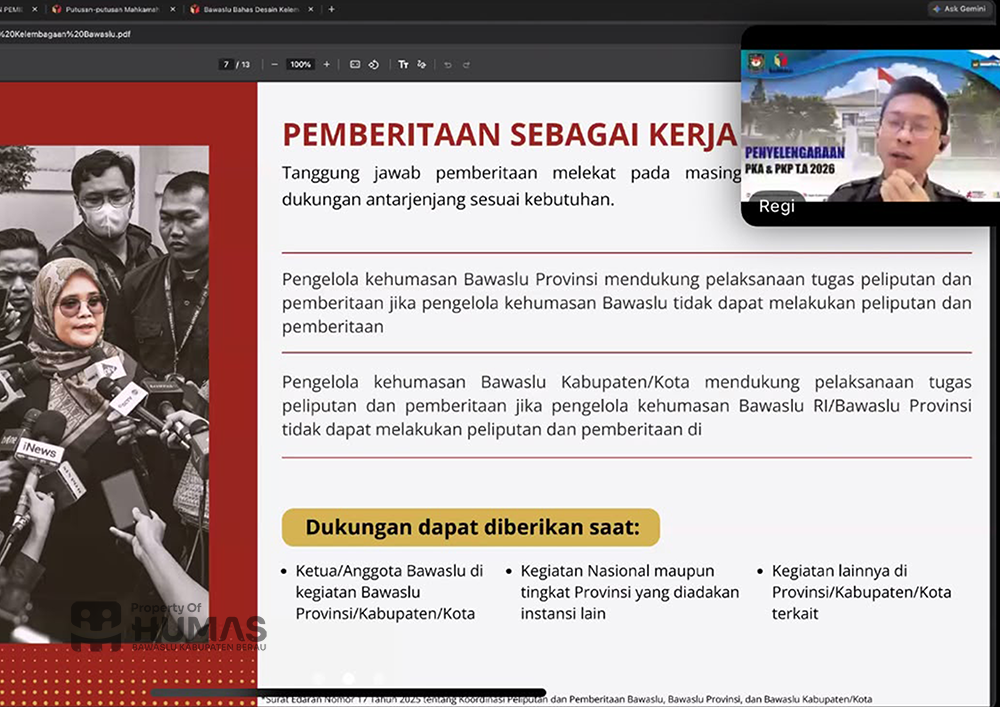Screen dimensions: 1000x707
Task: Click the 'Tanggung jawab pemberitaan melekat' sentence
Action: click(x=511, y=186)
